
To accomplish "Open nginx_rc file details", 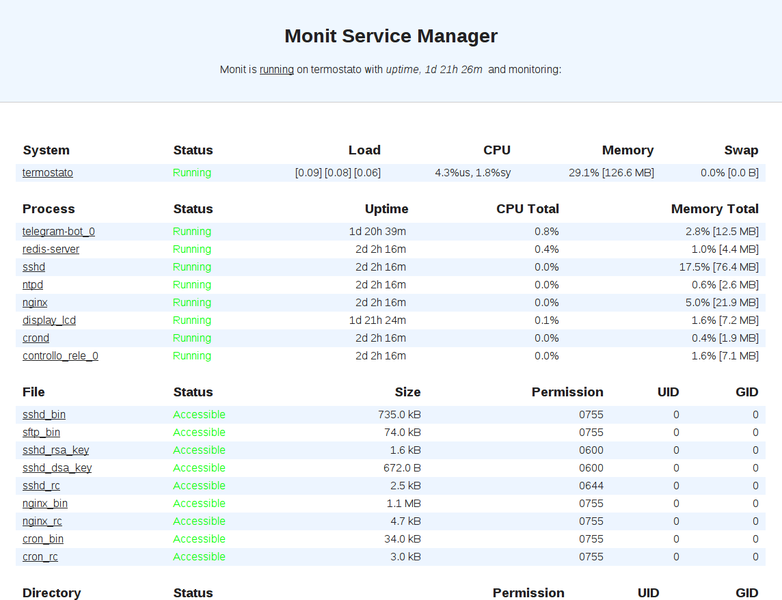I will (x=42, y=522).
